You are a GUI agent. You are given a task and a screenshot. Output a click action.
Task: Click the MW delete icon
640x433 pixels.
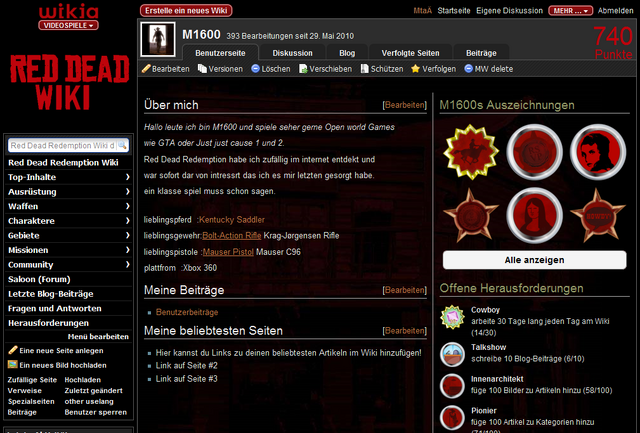[x=469, y=69]
